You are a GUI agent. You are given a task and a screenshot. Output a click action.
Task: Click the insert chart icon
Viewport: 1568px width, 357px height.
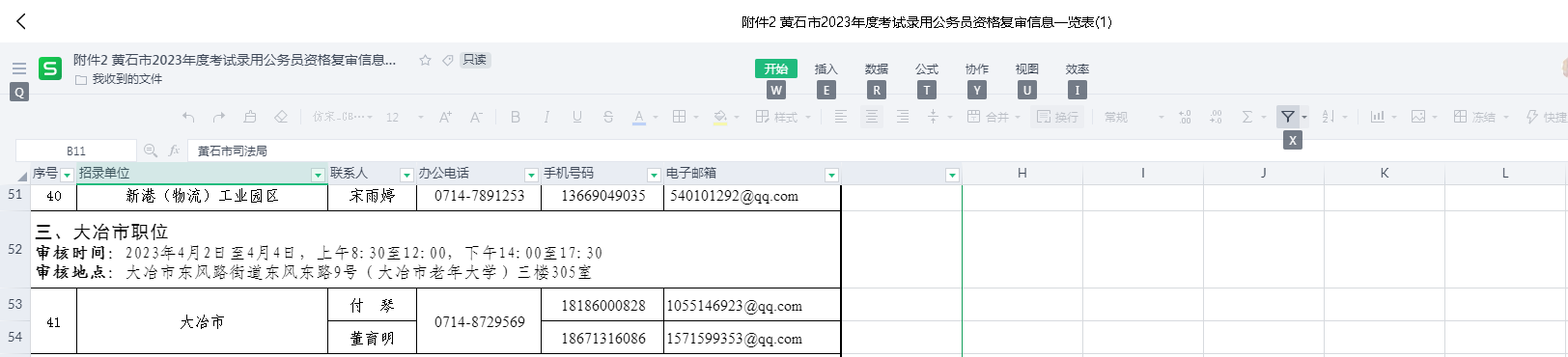pos(1377,117)
